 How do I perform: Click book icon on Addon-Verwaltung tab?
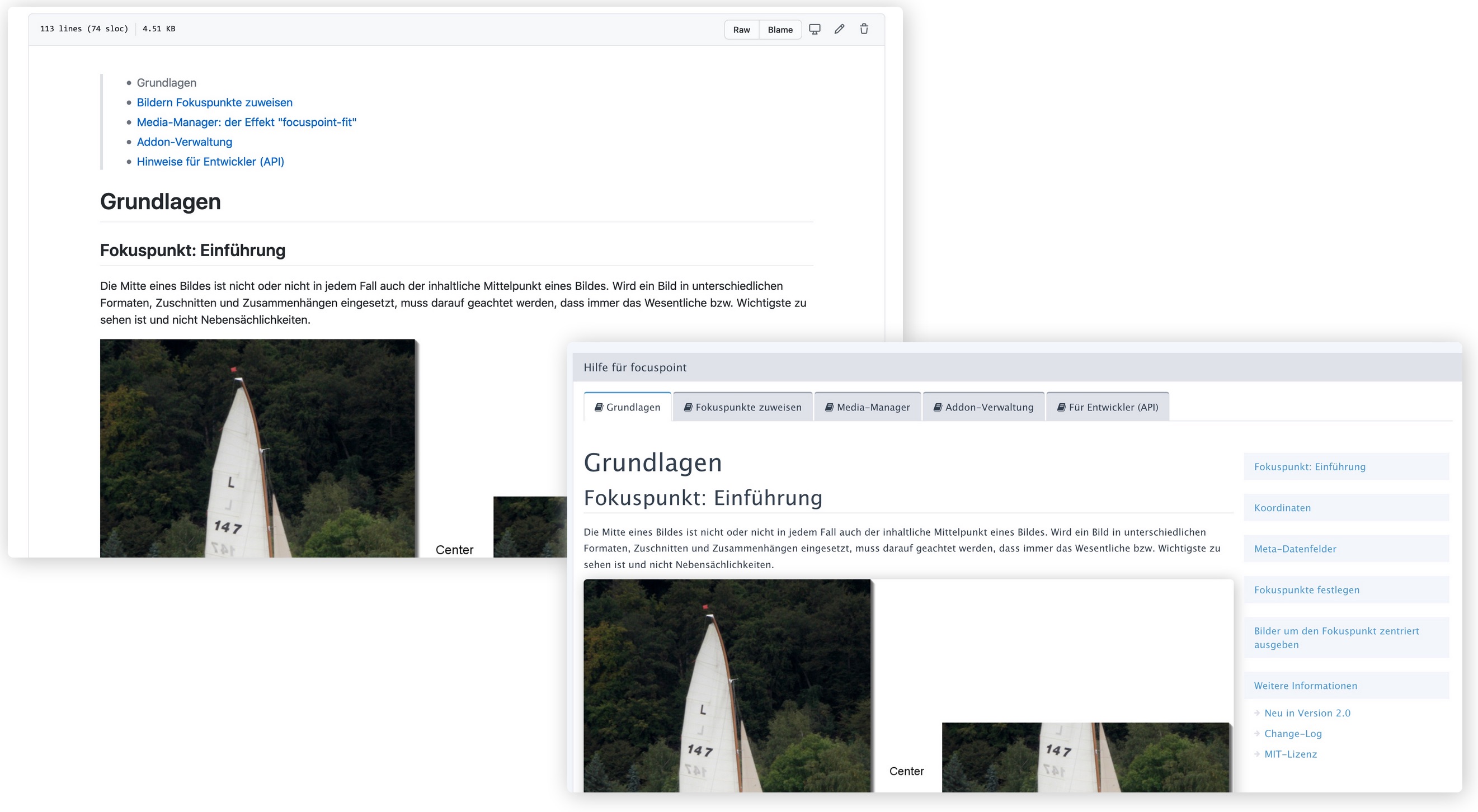tap(938, 407)
